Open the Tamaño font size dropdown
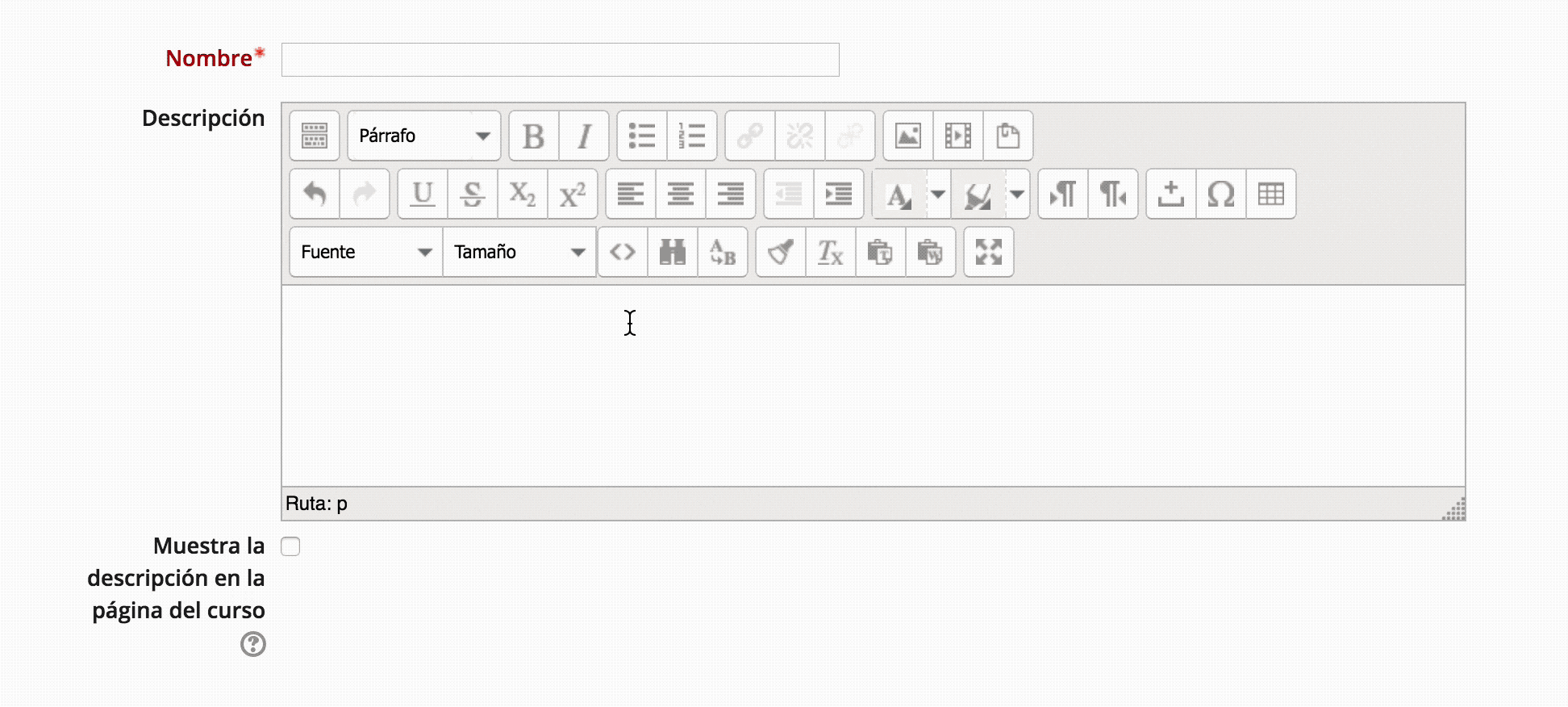This screenshot has height=707, width=1568. pyautogui.click(x=519, y=253)
